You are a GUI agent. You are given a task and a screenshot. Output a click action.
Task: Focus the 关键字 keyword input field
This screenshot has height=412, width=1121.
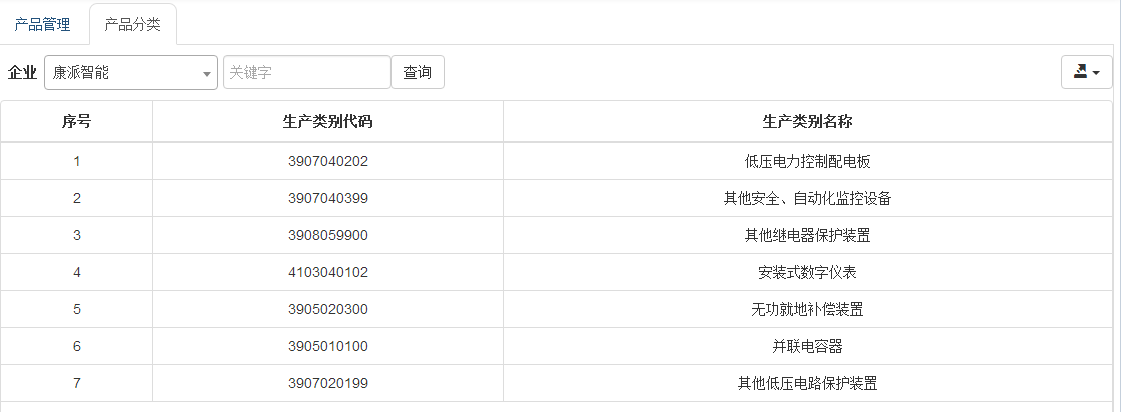[306, 72]
